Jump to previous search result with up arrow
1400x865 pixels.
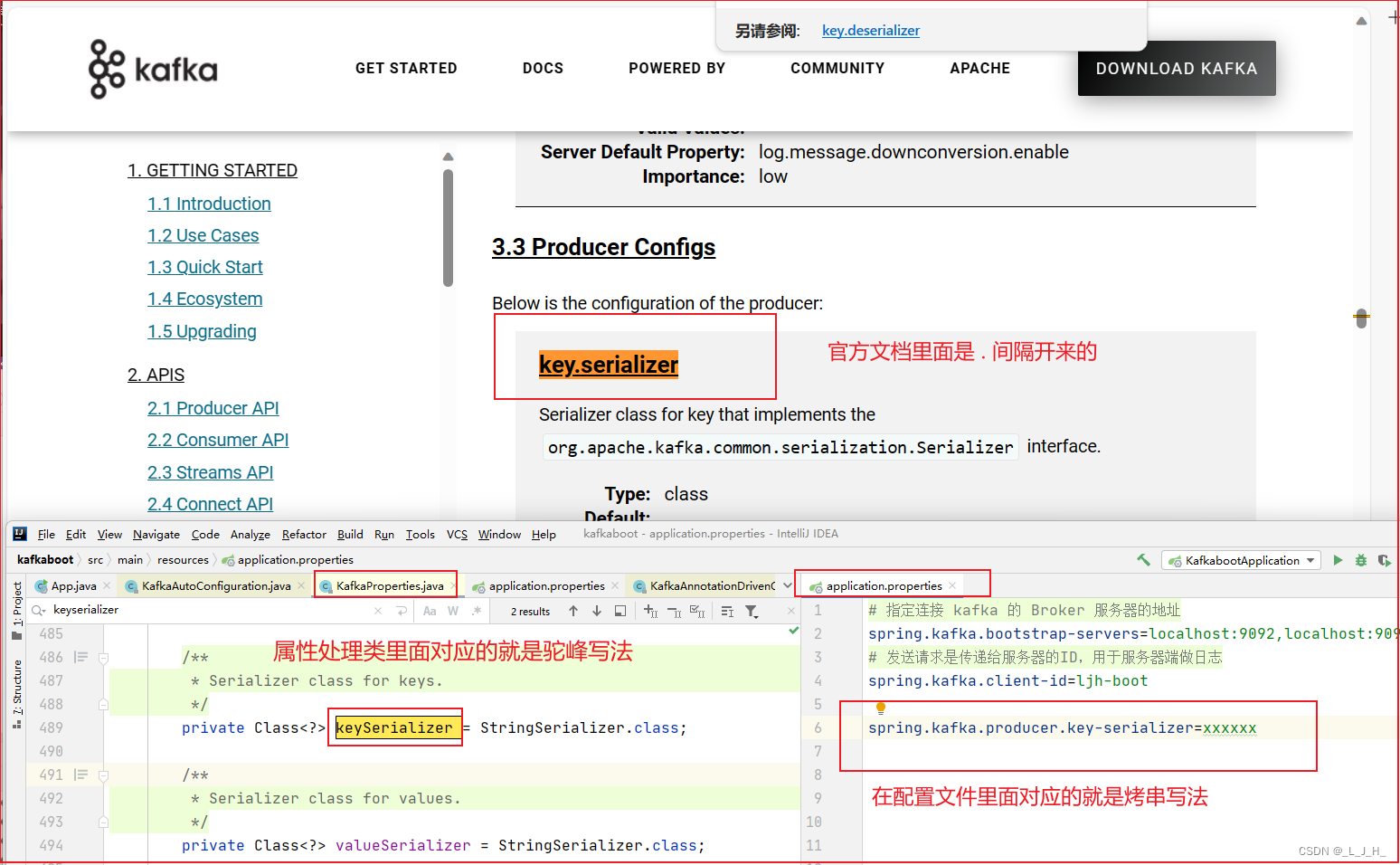pyautogui.click(x=572, y=611)
